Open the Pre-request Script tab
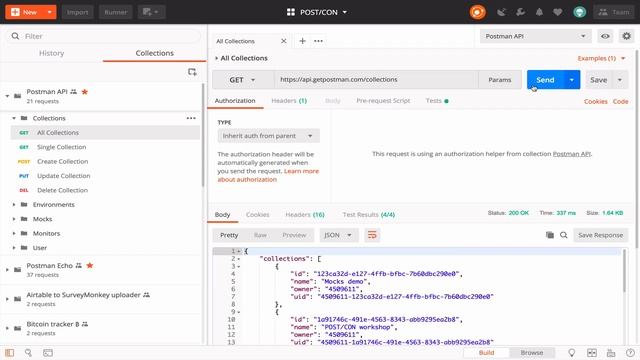 (x=383, y=101)
